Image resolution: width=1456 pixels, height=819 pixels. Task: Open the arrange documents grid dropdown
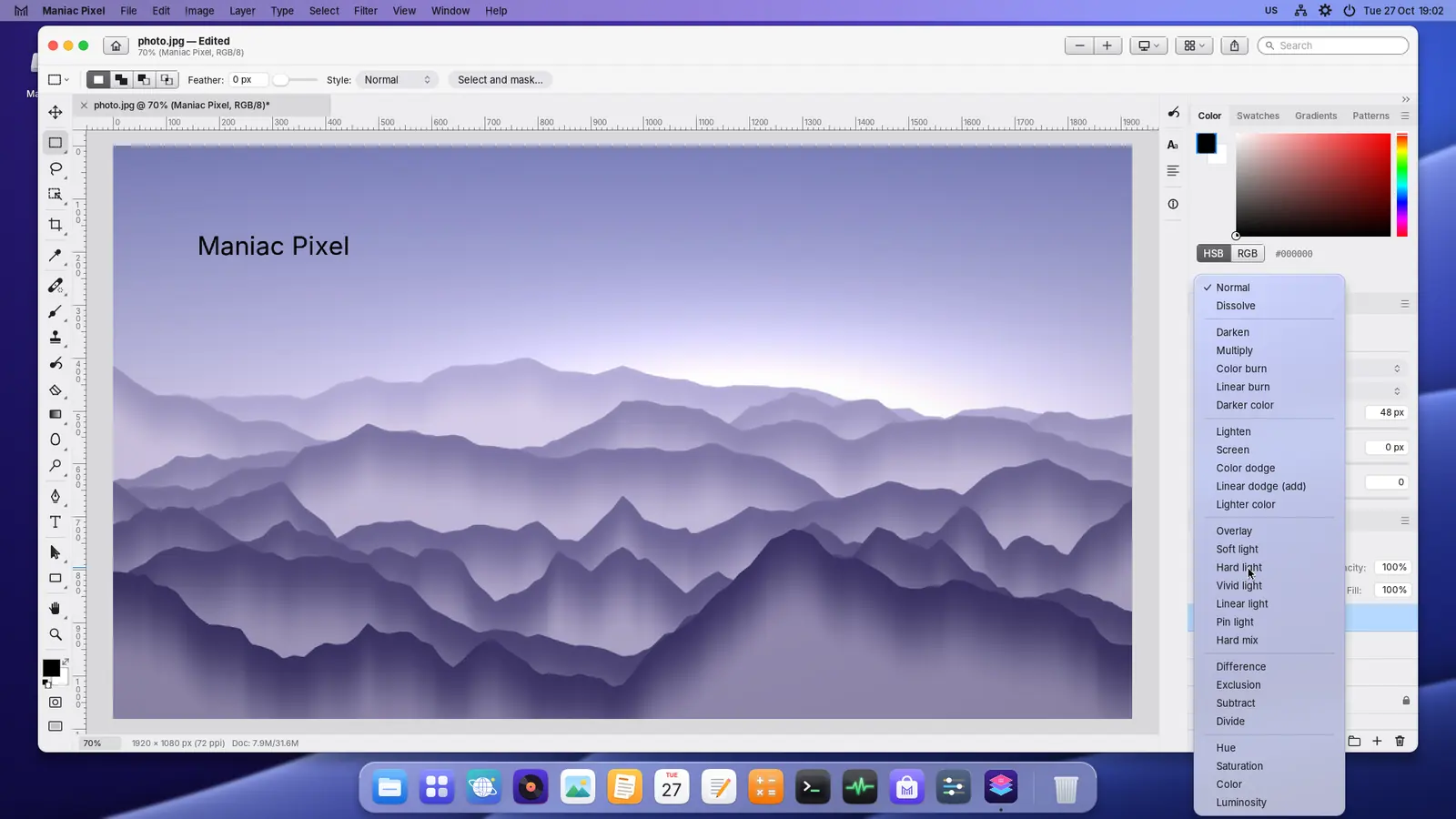(x=1194, y=45)
